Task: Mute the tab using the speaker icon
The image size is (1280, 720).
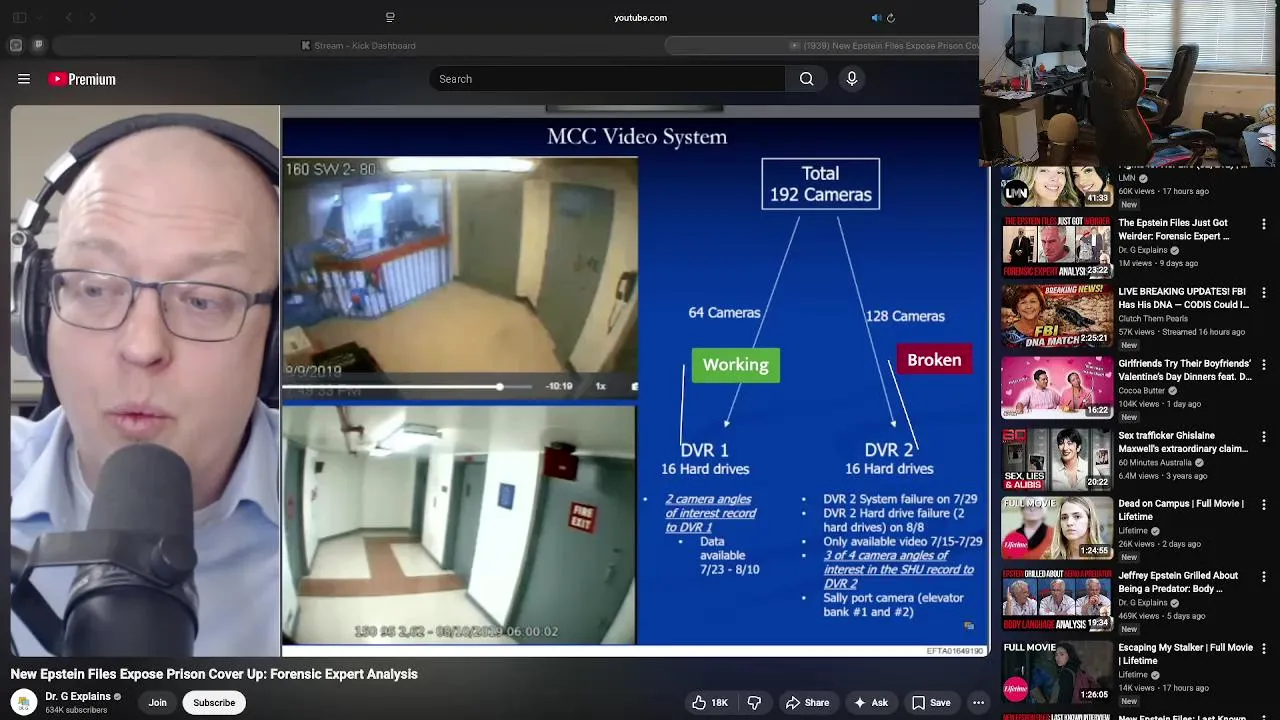Action: click(x=876, y=18)
